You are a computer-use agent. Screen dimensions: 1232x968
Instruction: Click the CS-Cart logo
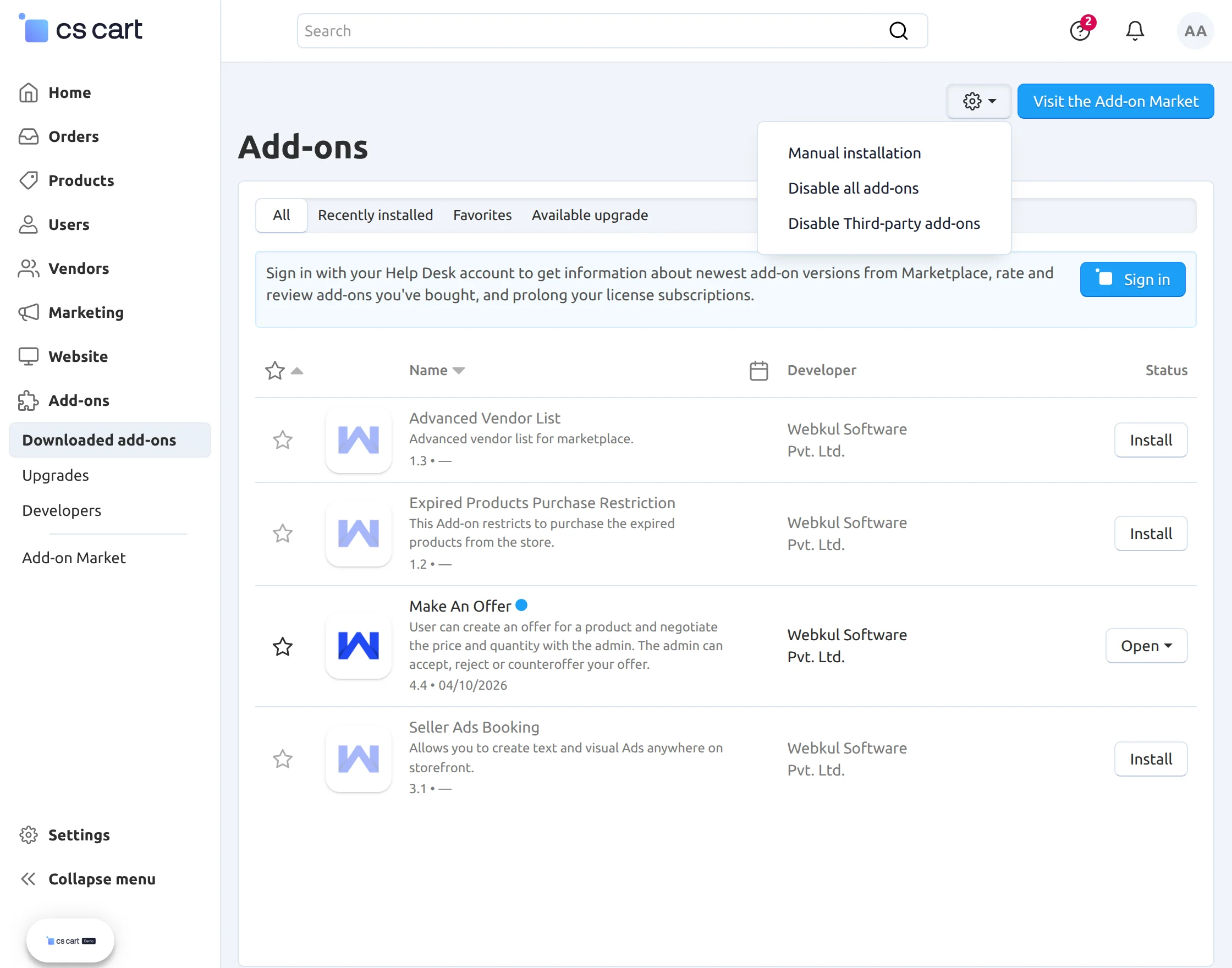pyautogui.click(x=80, y=29)
